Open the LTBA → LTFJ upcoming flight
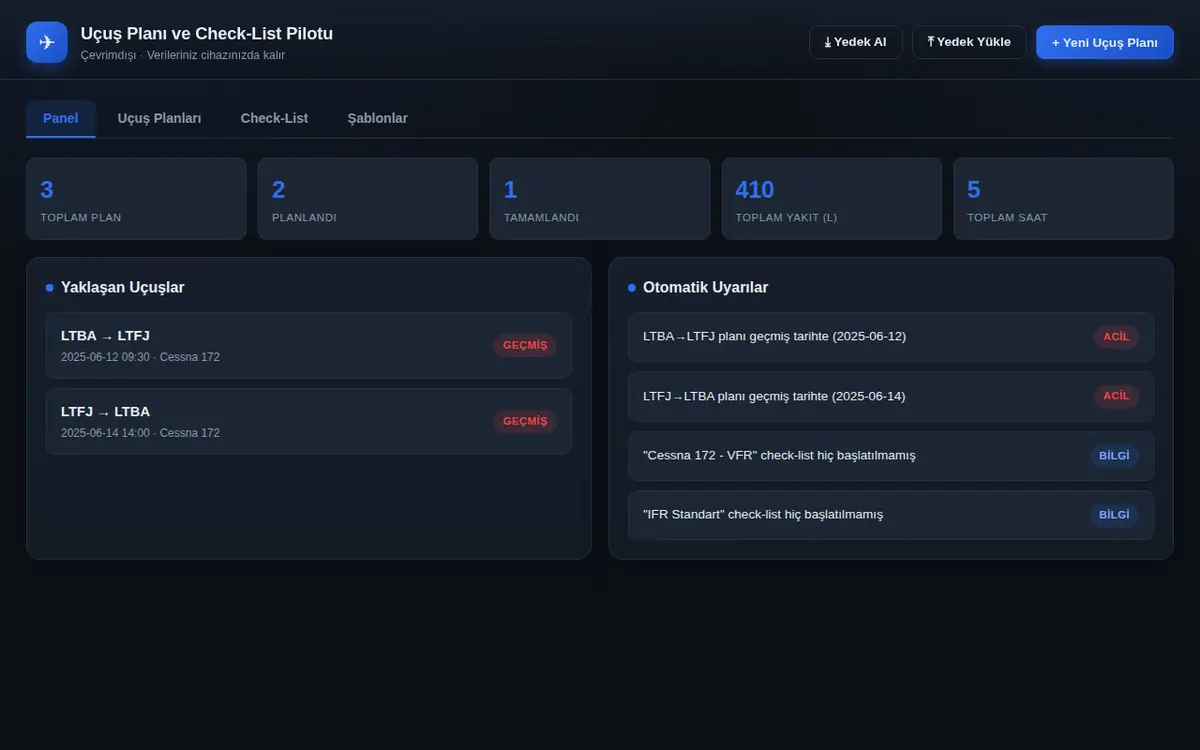 click(309, 345)
